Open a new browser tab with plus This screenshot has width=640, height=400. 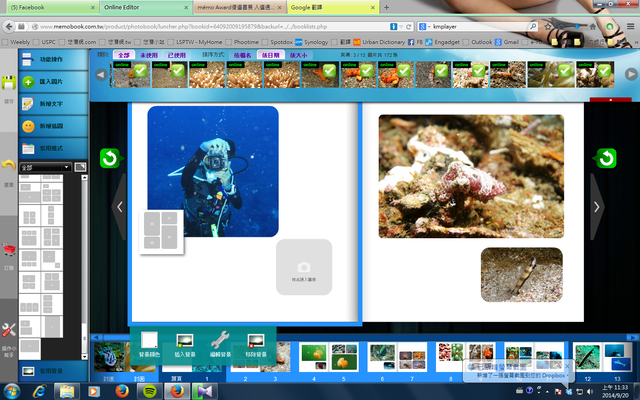[x=387, y=7]
